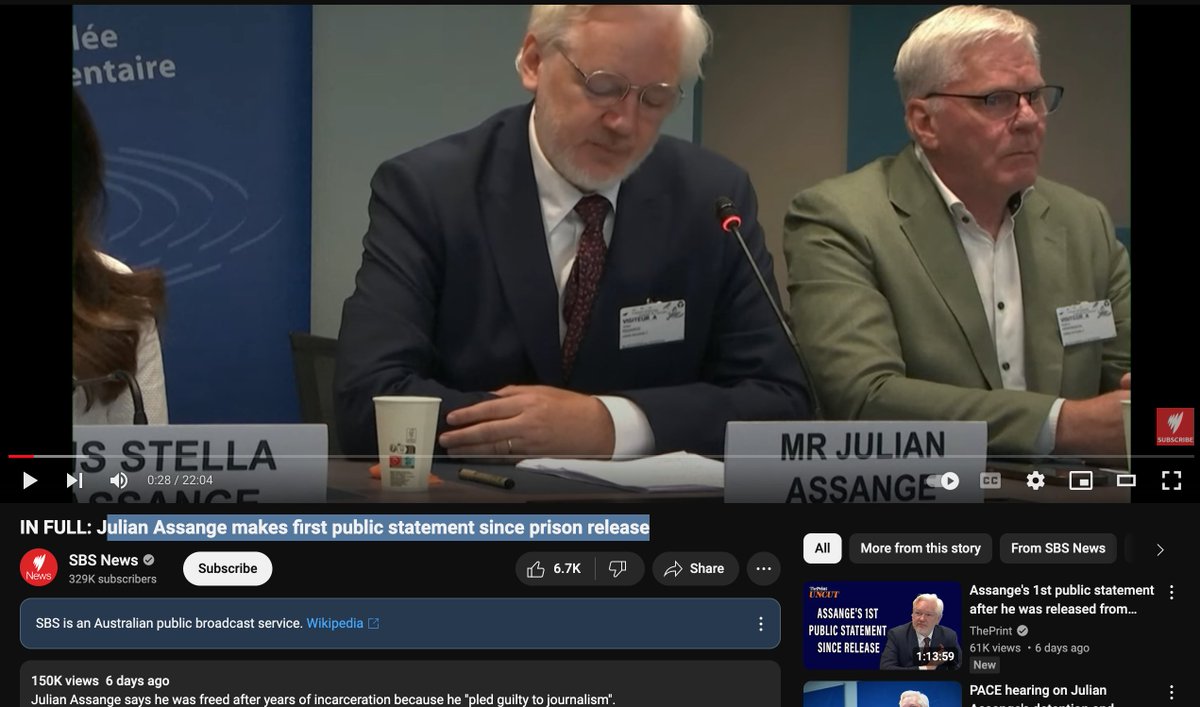Click the New badge under ThePrint video
The image size is (1200, 707).
coord(985,665)
